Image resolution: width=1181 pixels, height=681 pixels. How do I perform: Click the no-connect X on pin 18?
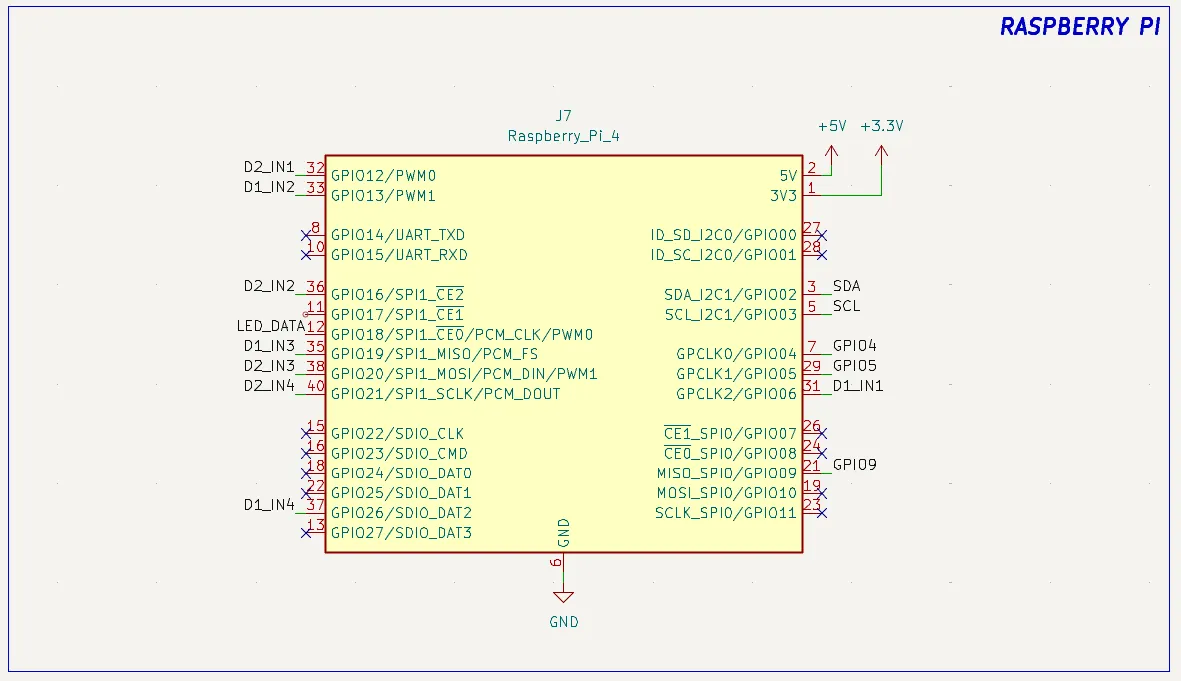click(306, 474)
